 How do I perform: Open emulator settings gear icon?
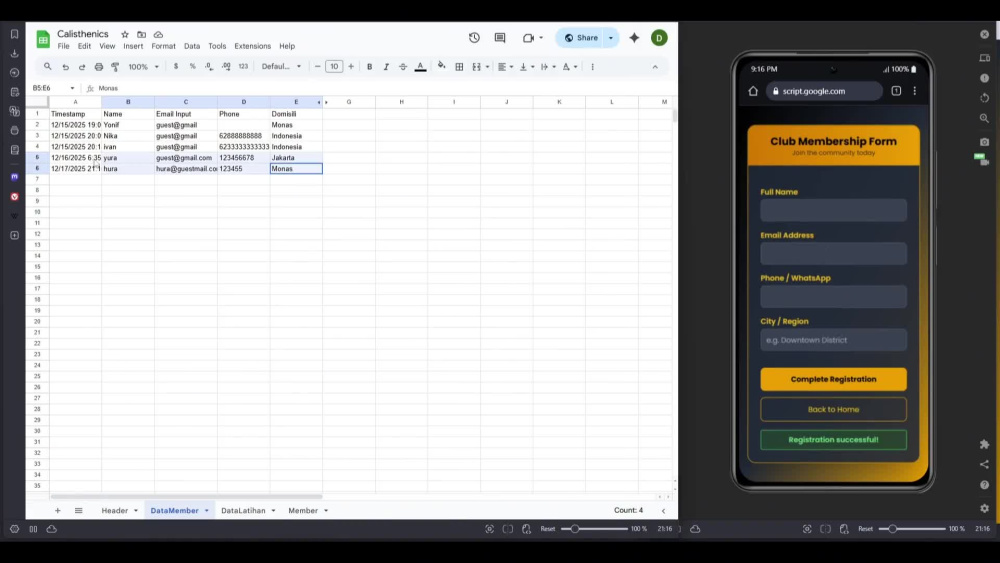985,508
